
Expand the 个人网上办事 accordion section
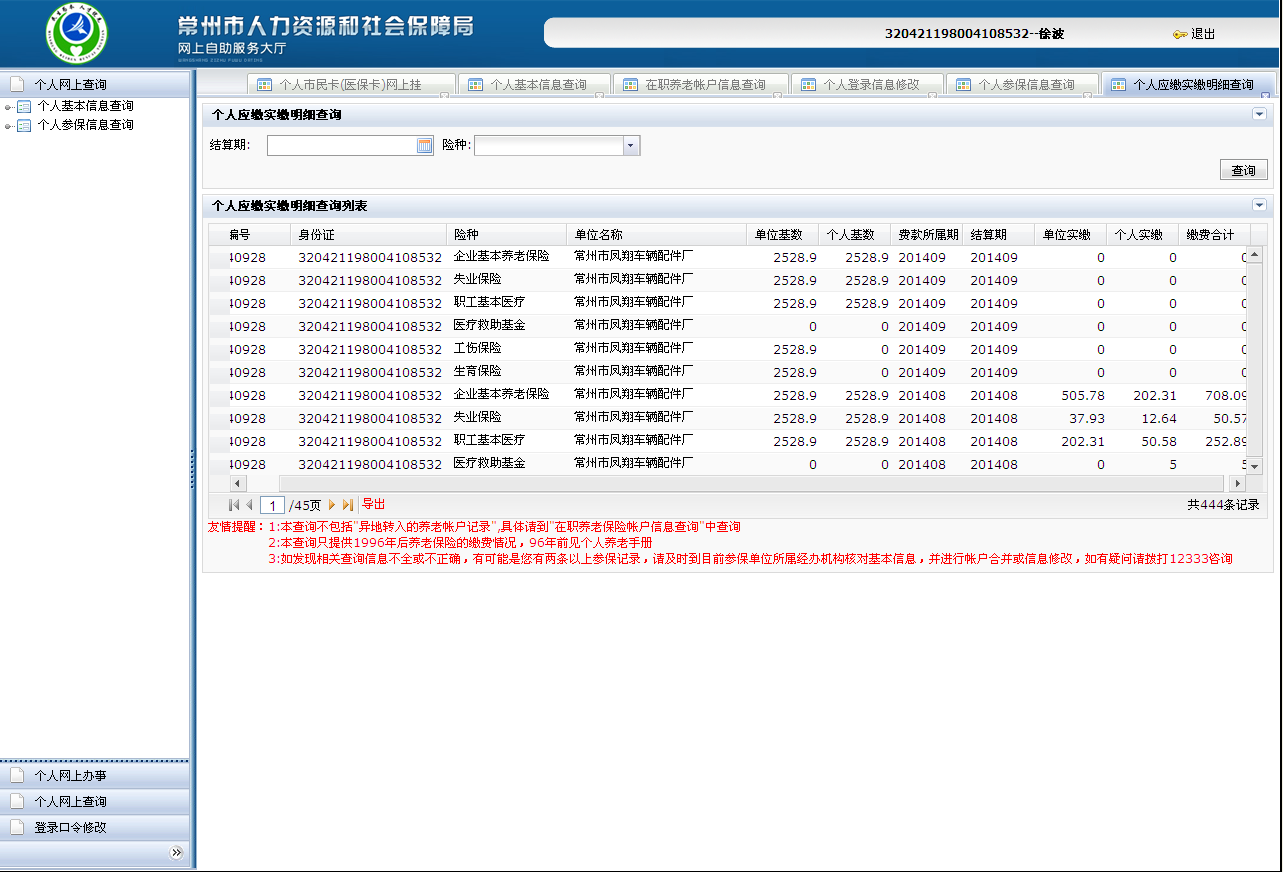(95, 775)
